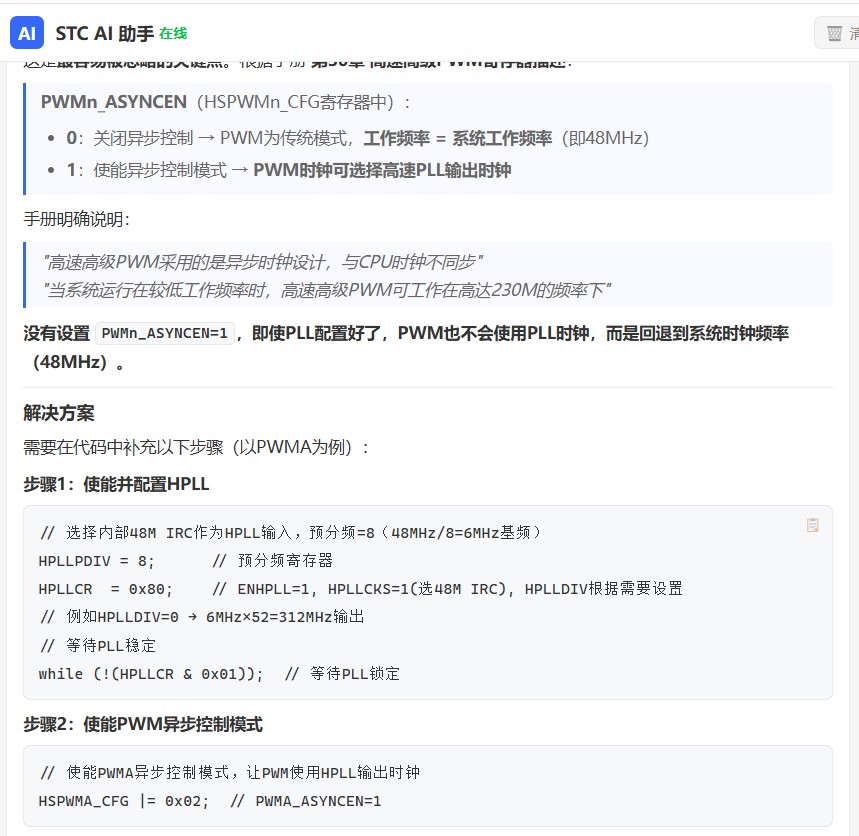
Task: Click the quote about 异步时钟设计
Action: coord(262,262)
